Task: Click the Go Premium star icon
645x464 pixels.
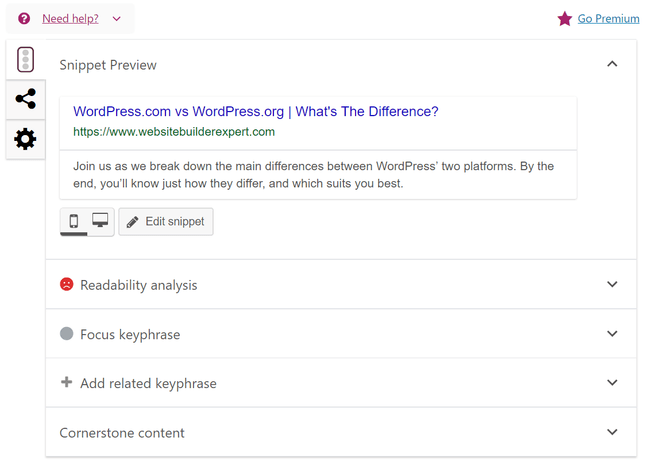Action: [565, 19]
